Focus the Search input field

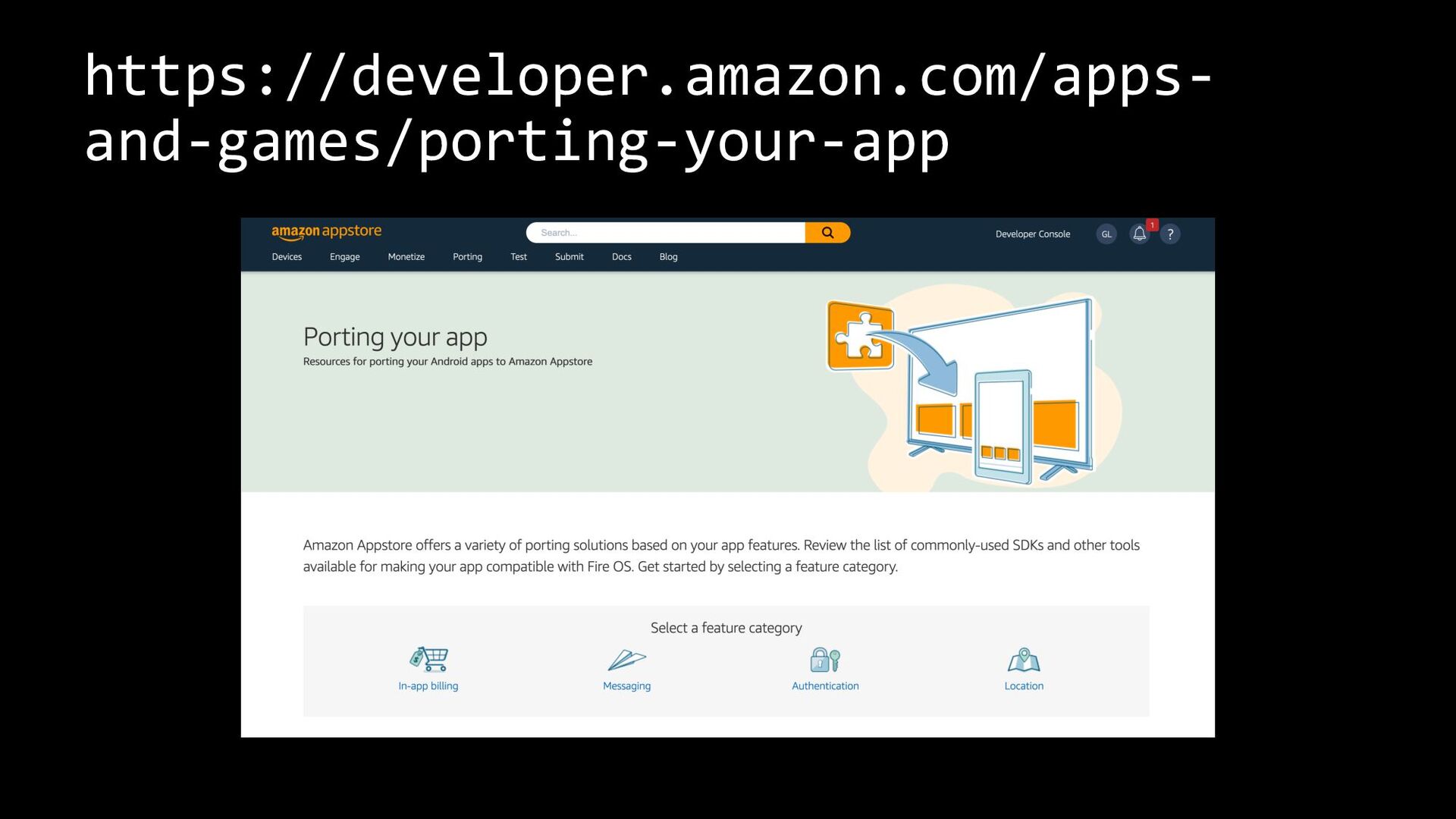[666, 233]
